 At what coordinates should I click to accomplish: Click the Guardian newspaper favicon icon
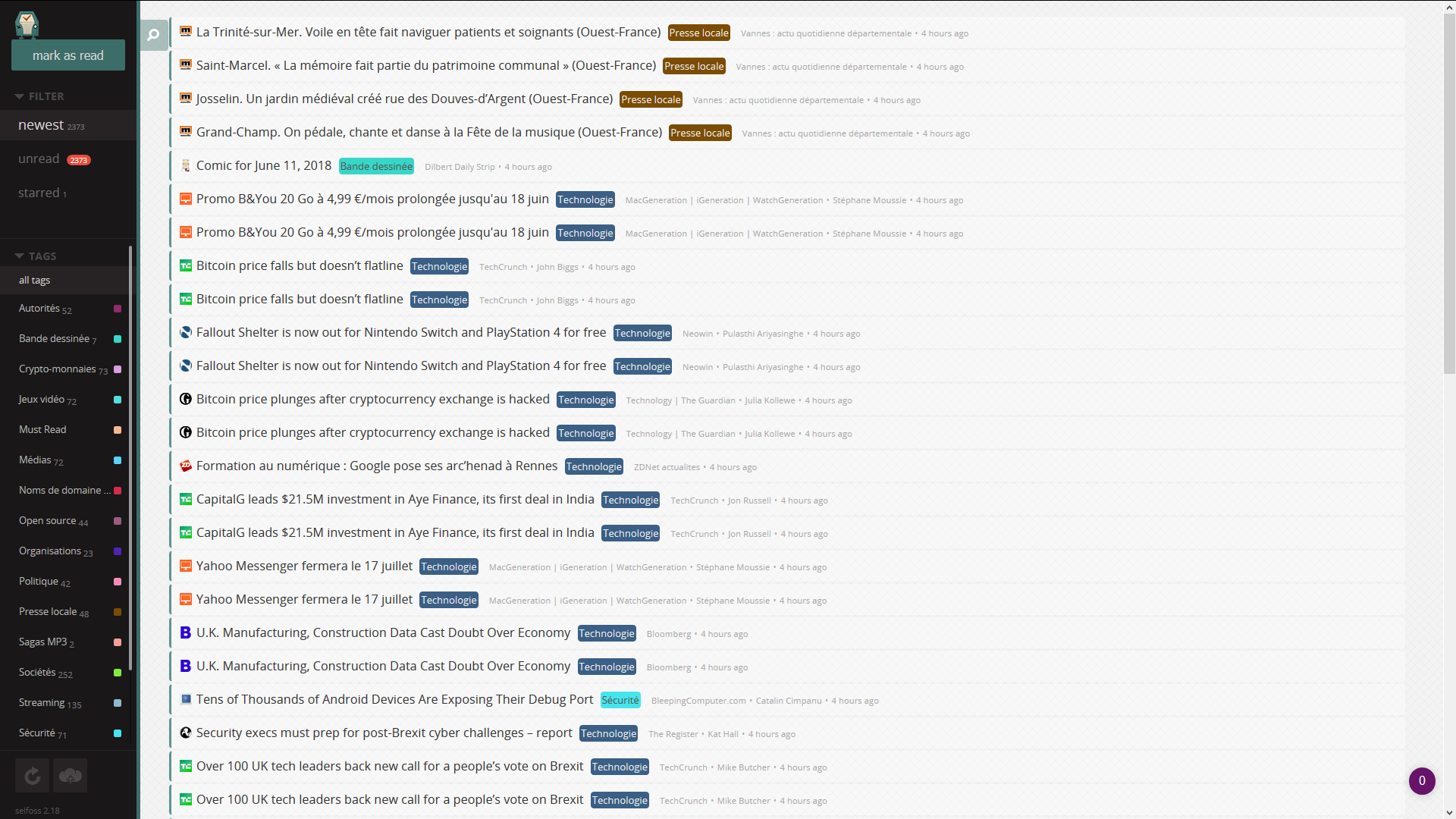[x=186, y=399]
